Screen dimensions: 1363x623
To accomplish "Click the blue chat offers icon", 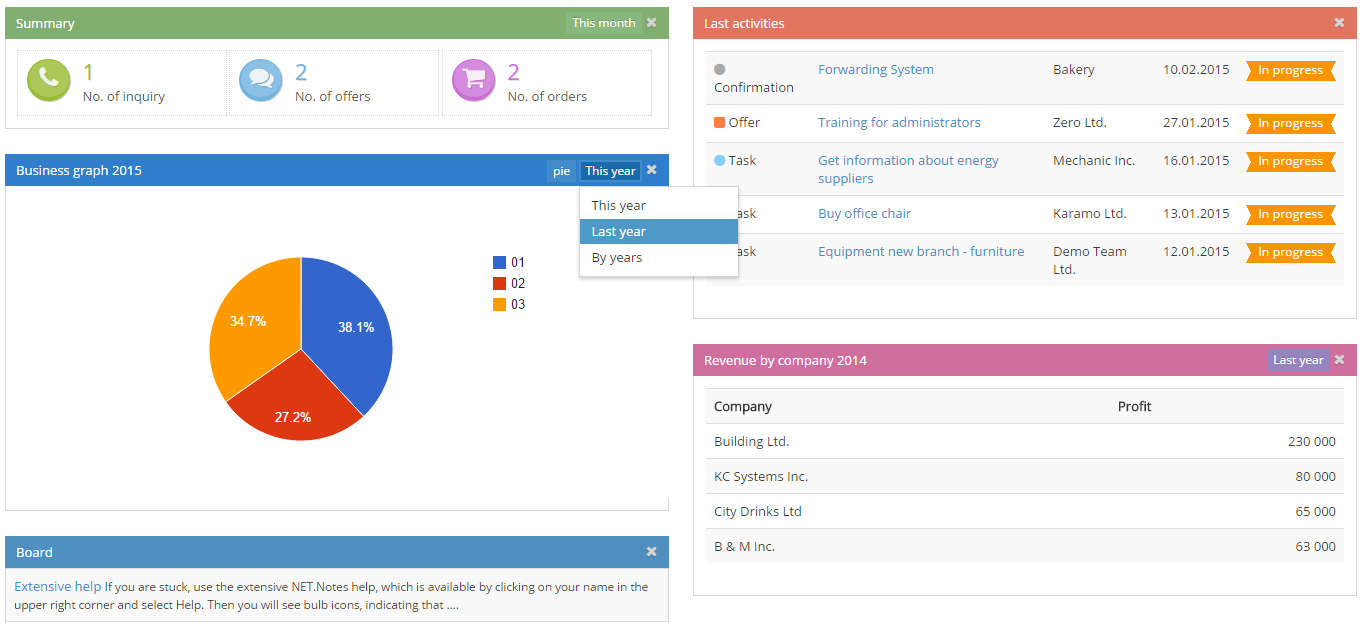I will (x=261, y=81).
